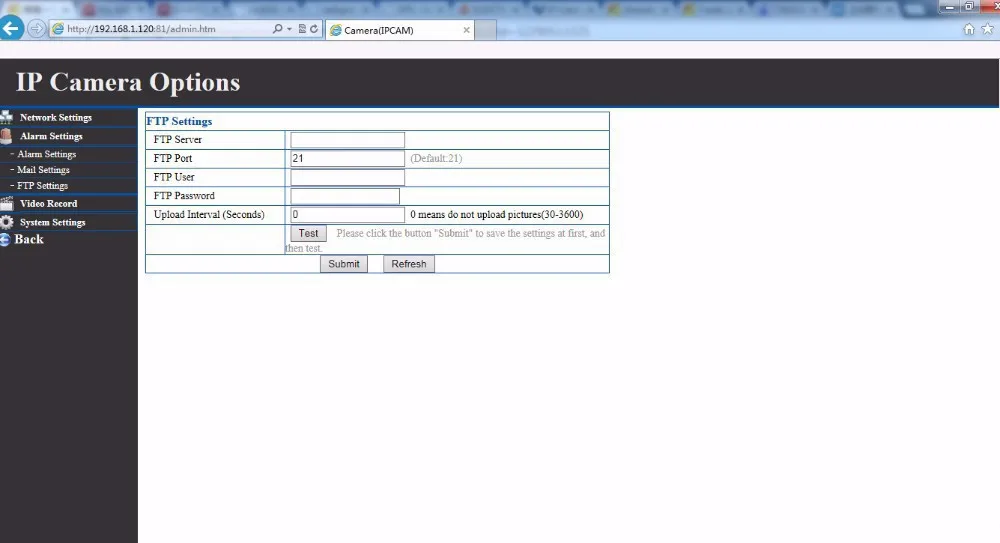The image size is (1000, 543).
Task: Click the FTP Port input field
Action: tap(348, 158)
